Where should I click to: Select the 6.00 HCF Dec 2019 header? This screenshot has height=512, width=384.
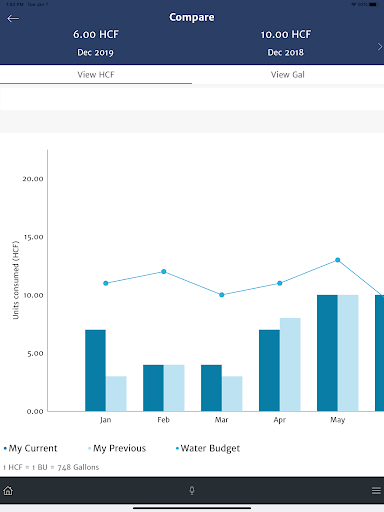point(96,43)
